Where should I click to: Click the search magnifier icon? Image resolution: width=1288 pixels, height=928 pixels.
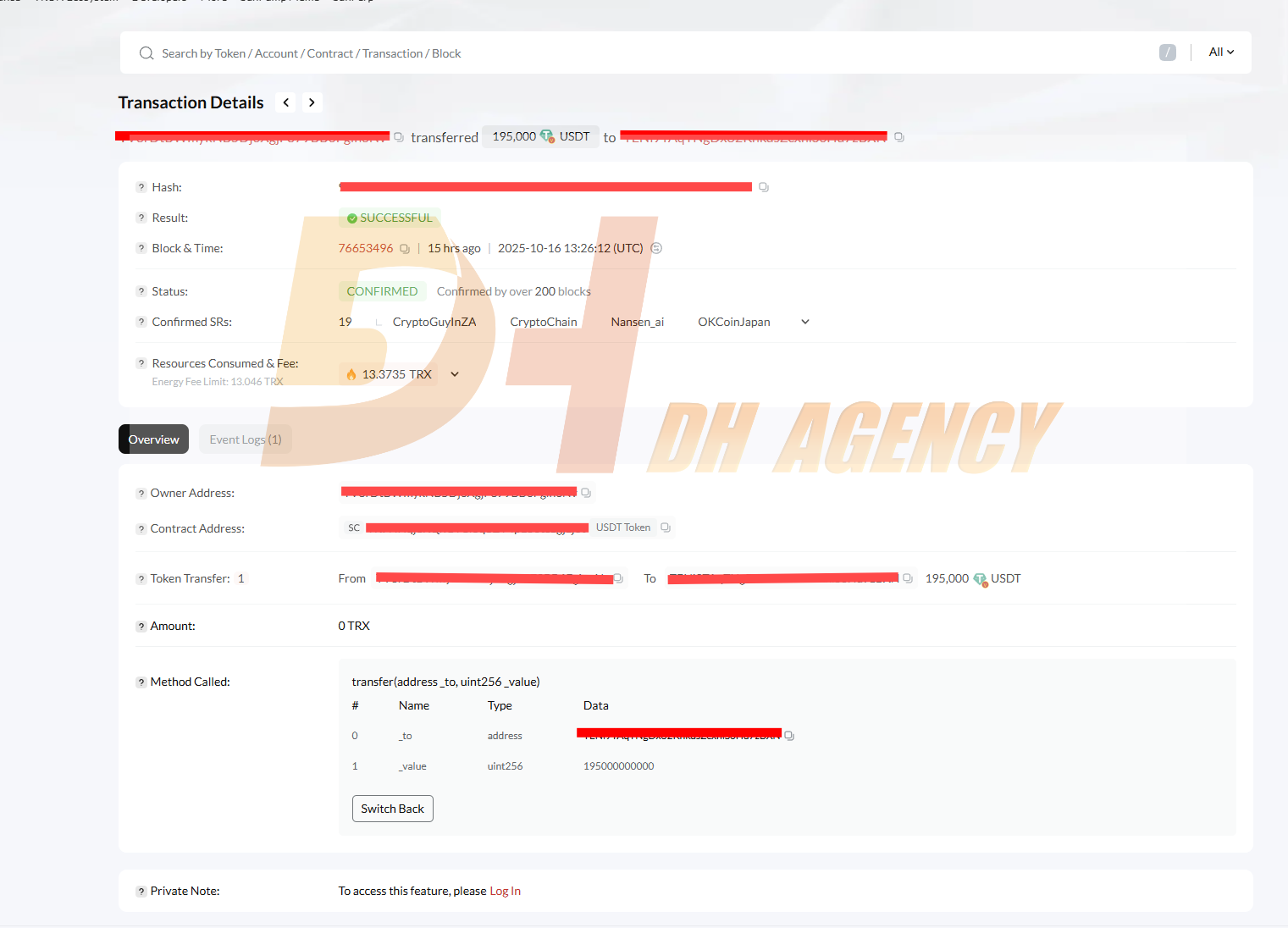point(146,53)
